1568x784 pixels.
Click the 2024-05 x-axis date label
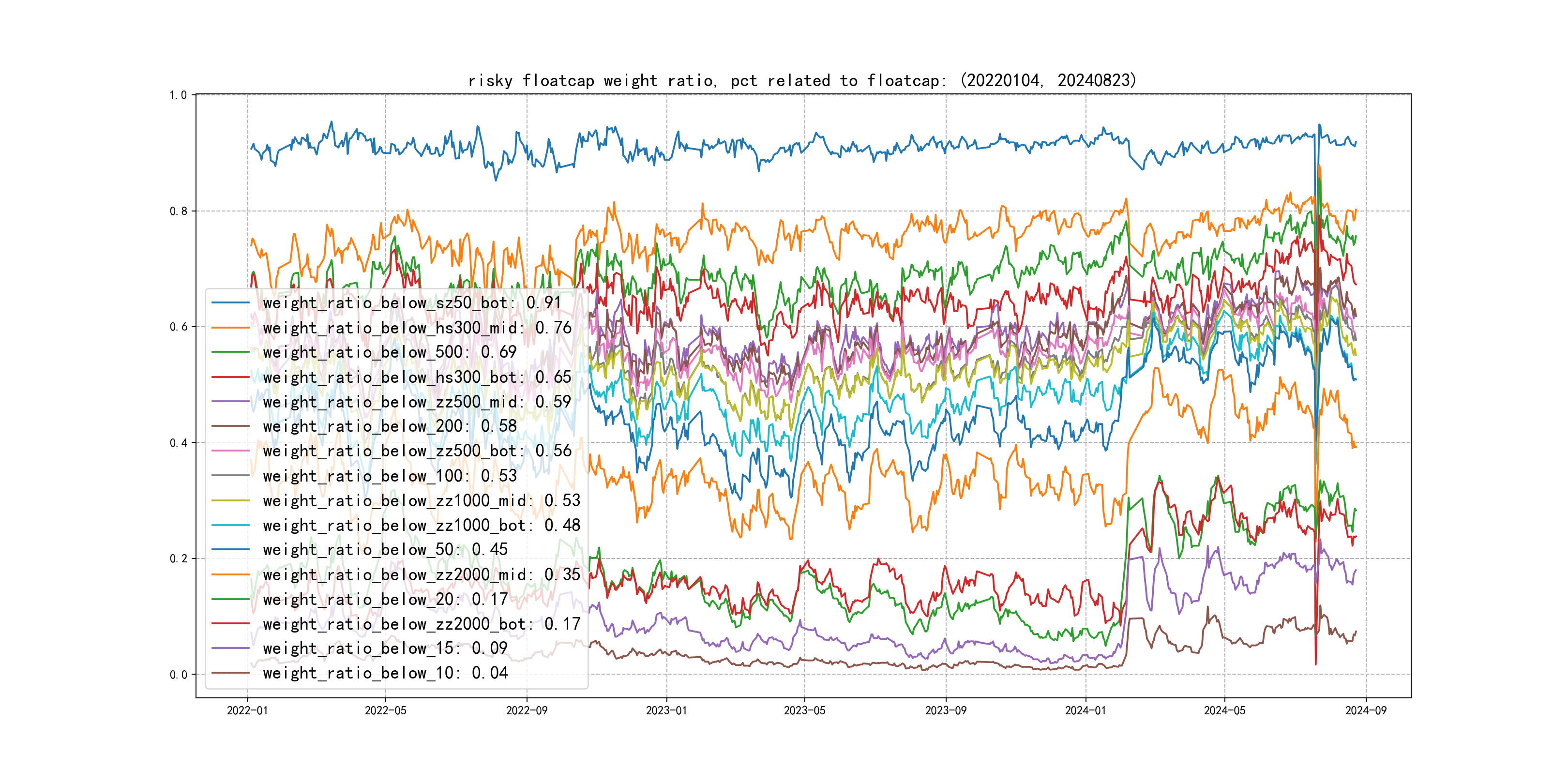(1224, 711)
